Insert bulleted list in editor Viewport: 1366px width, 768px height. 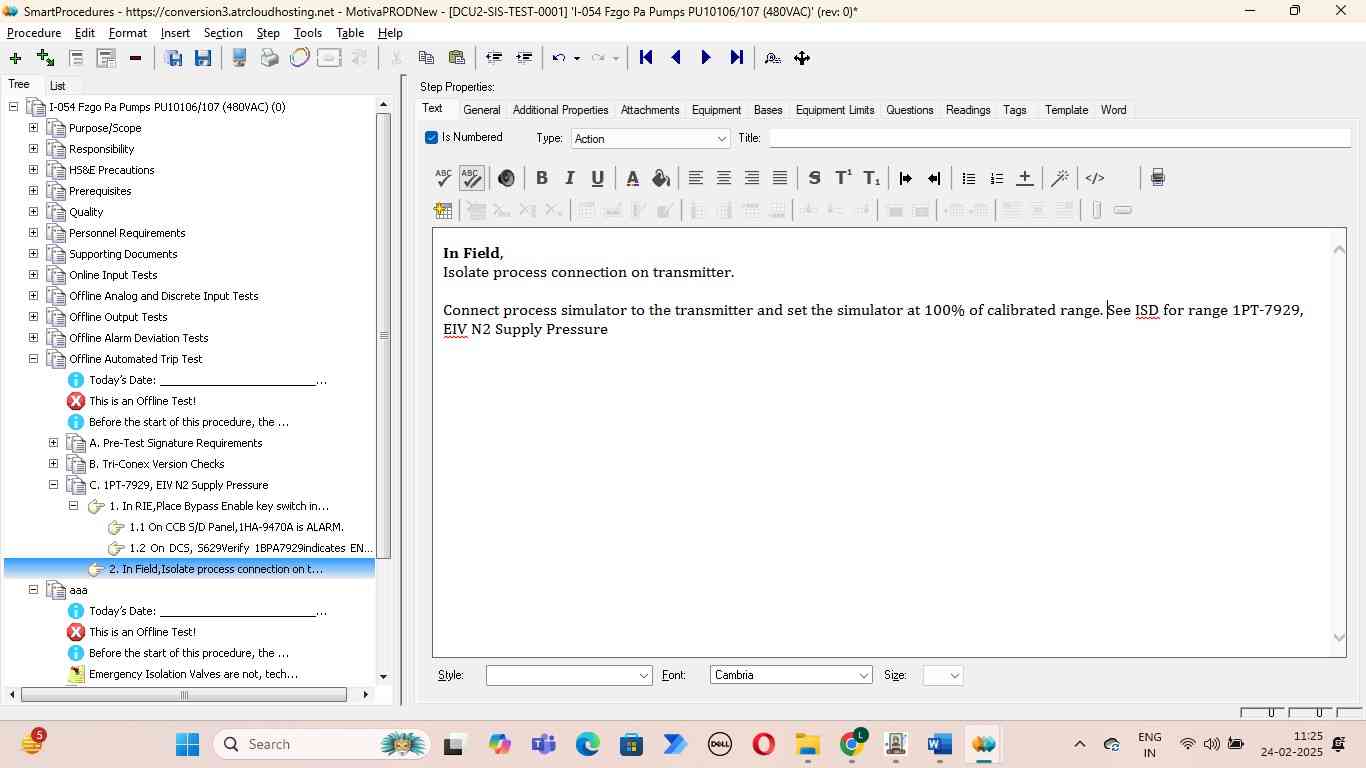pyautogui.click(x=968, y=178)
